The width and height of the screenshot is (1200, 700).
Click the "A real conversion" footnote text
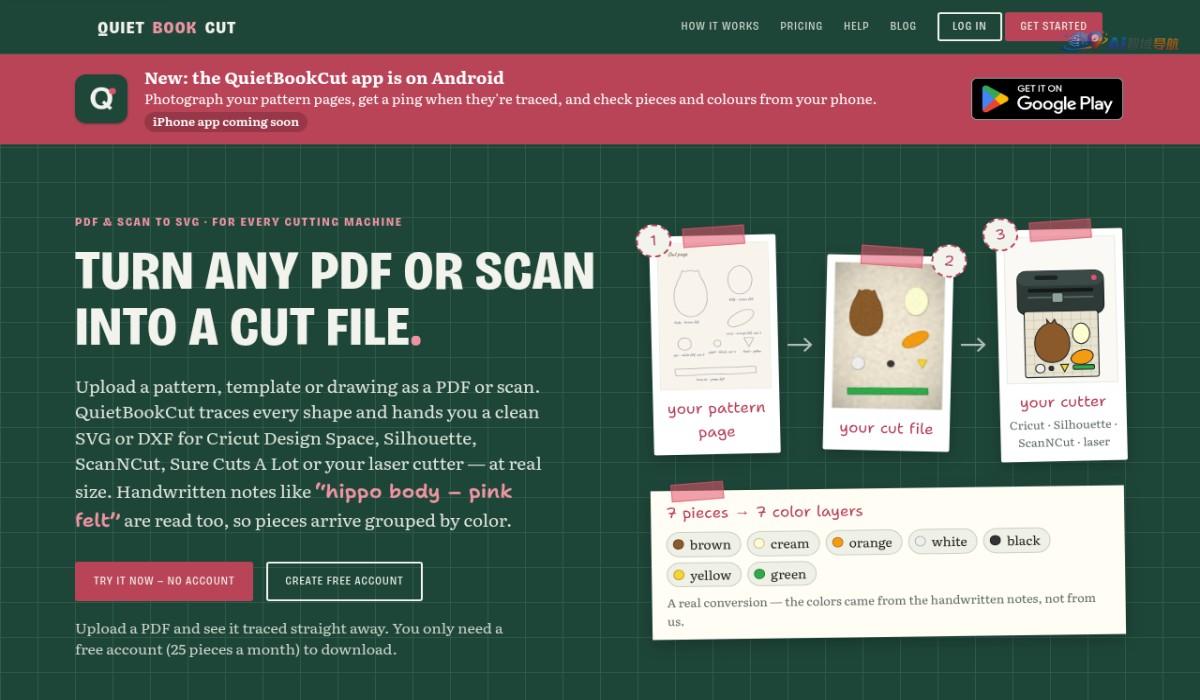[881, 610]
